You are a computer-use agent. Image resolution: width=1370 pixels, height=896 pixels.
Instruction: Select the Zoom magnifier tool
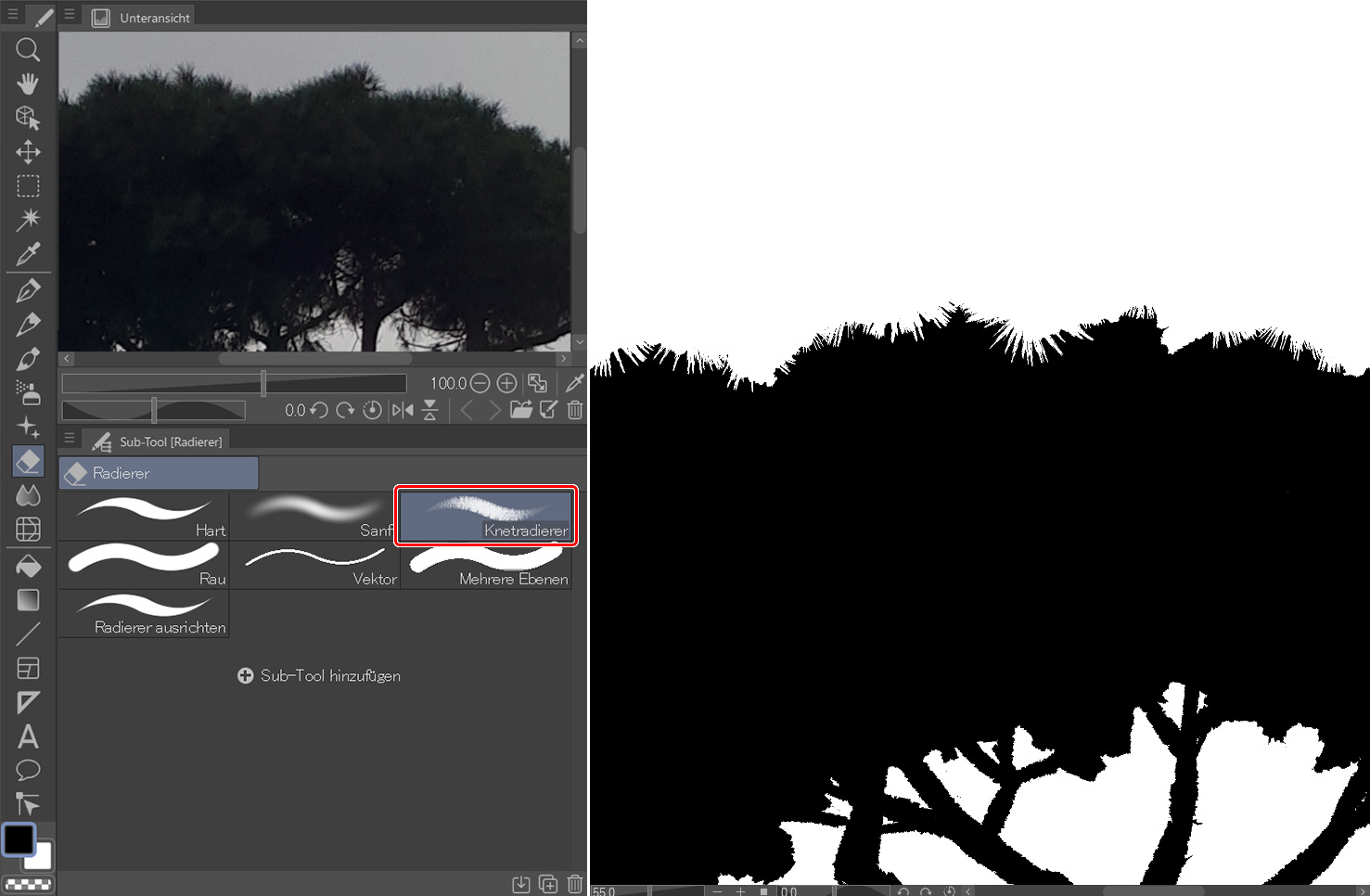click(x=28, y=49)
